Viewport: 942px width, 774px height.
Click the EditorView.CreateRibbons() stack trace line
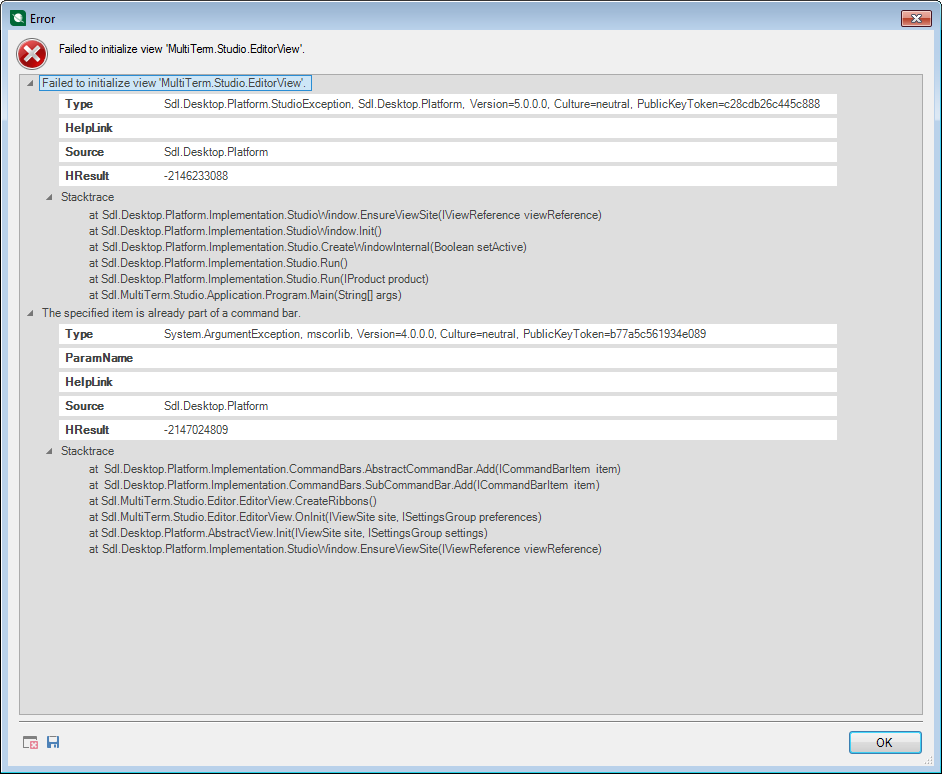tap(233, 501)
